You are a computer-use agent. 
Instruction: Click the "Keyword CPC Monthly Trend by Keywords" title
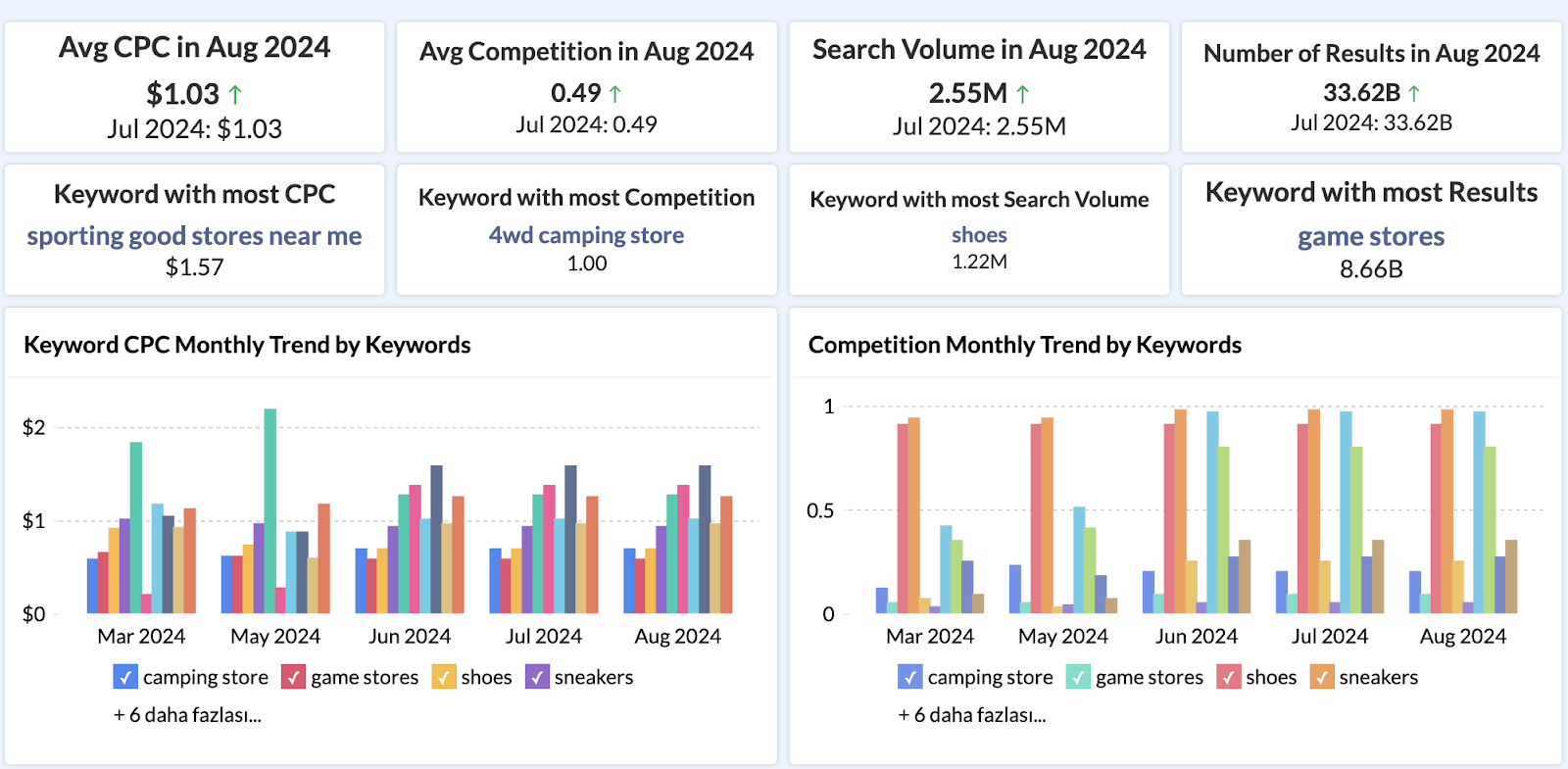pos(247,345)
